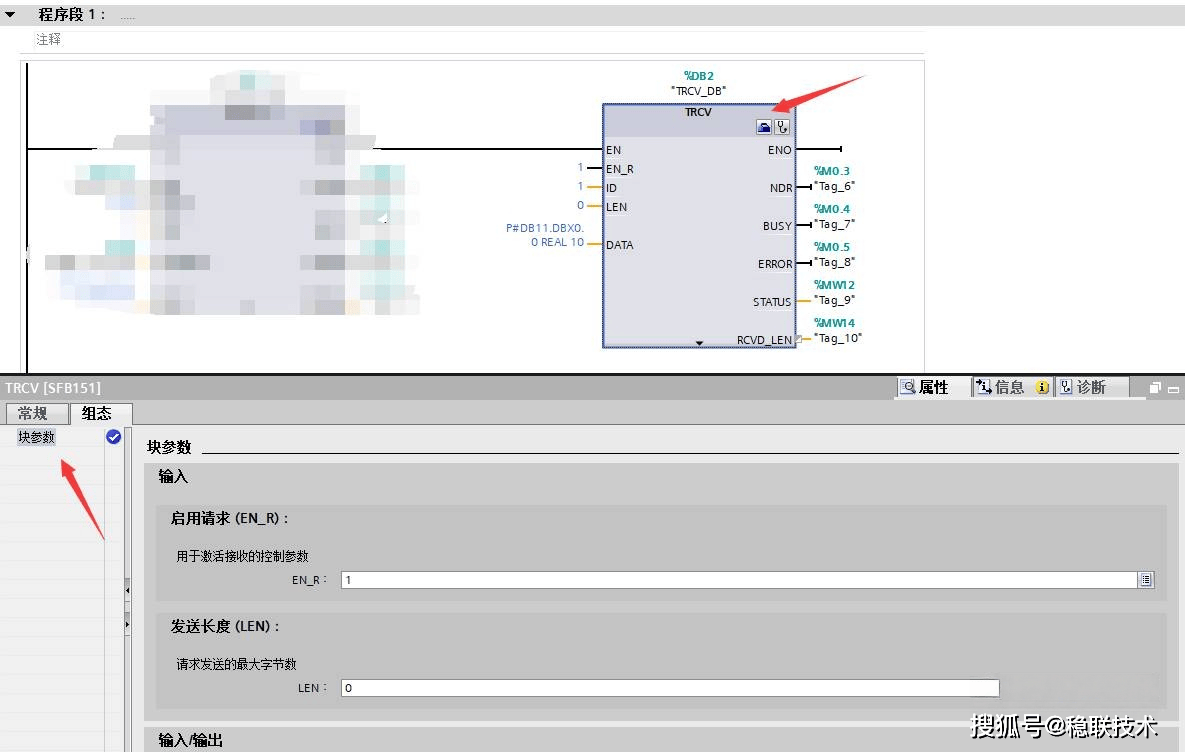Select the 组态 tab
This screenshot has width=1185, height=752.
click(97, 413)
